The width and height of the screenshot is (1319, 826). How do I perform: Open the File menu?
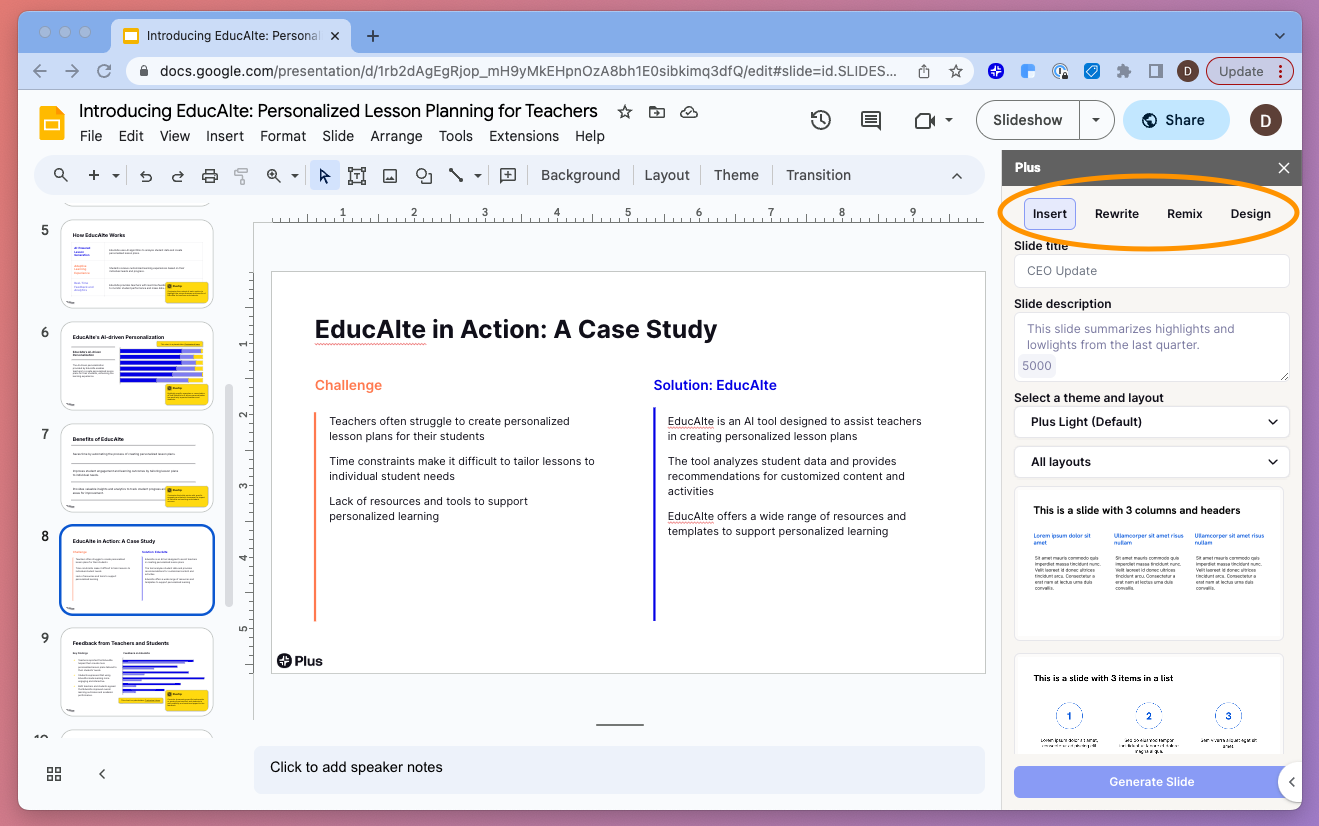(x=91, y=136)
